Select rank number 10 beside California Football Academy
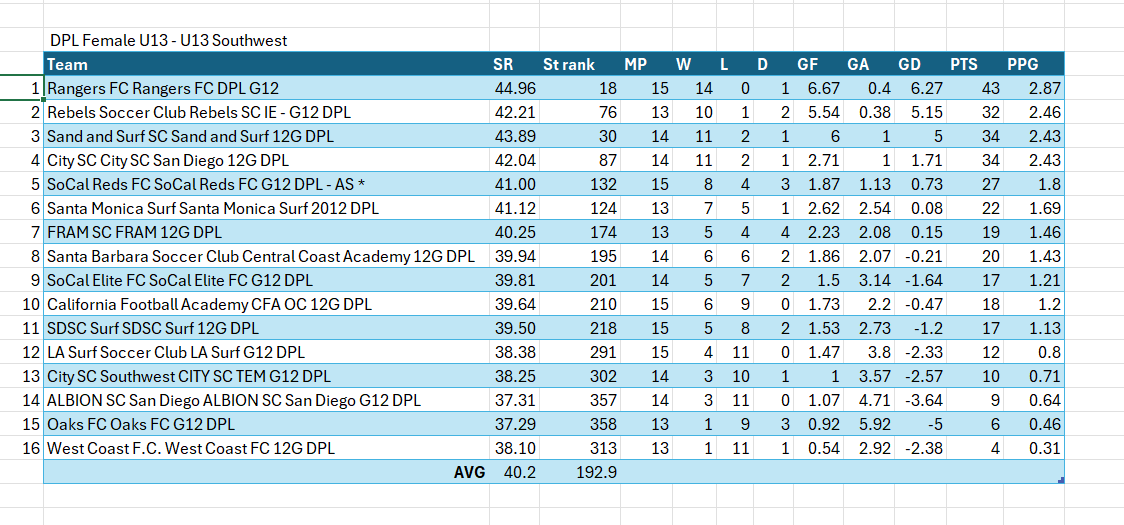The image size is (1124, 525). 30,305
